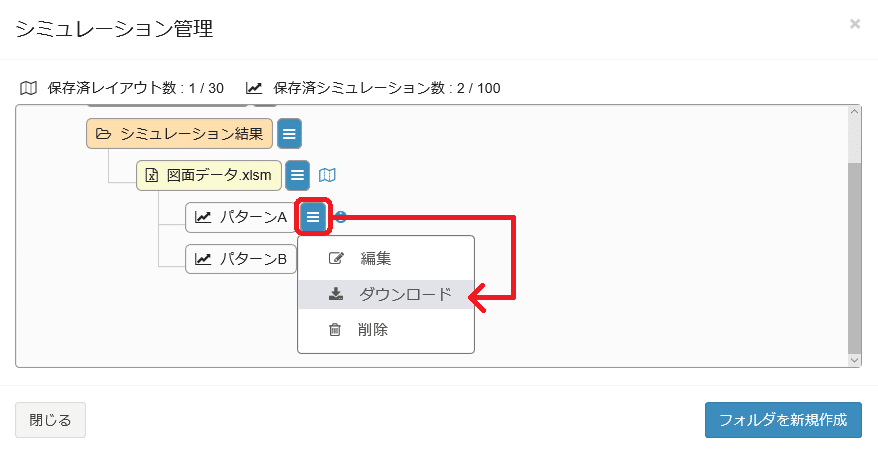Image resolution: width=878 pixels, height=455 pixels.
Task: Click the info icon next to パターンA
Action: [x=340, y=217]
